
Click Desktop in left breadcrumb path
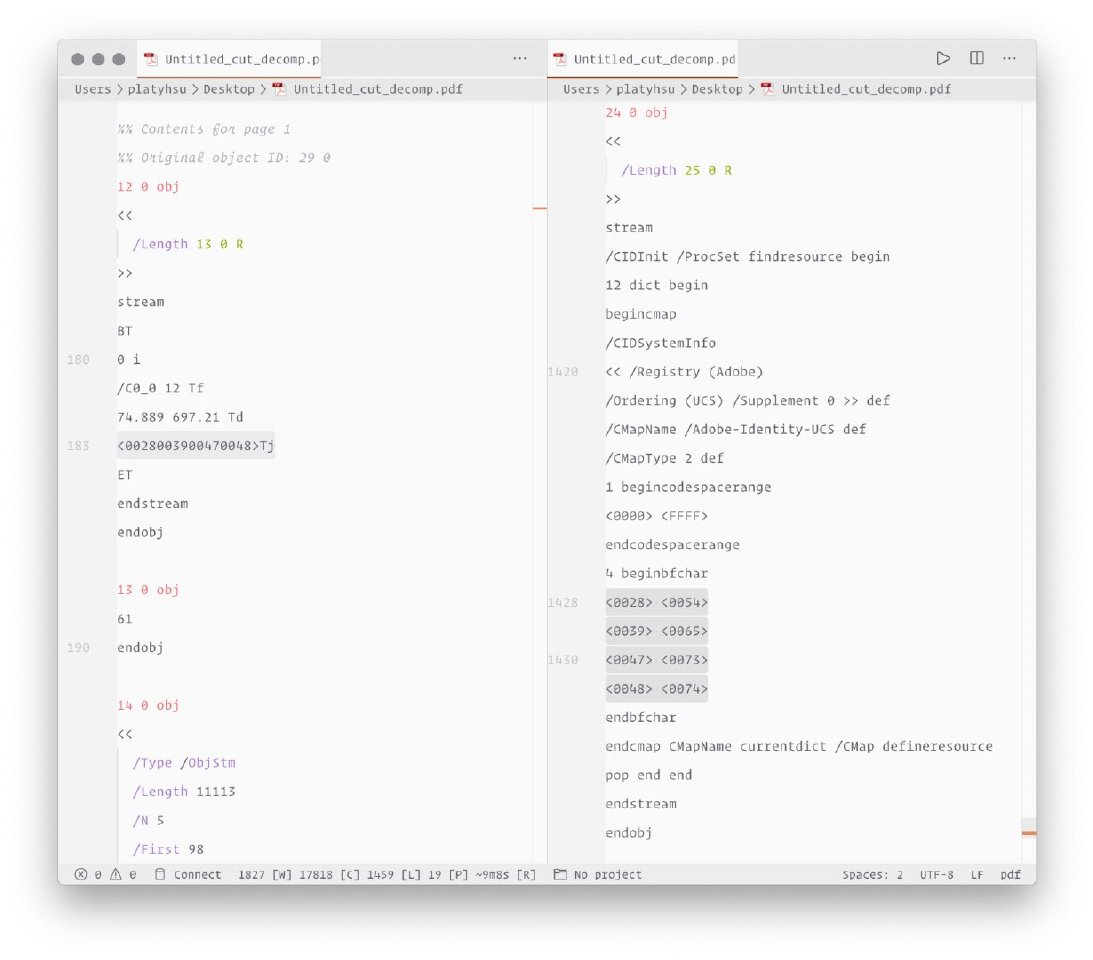pos(229,89)
